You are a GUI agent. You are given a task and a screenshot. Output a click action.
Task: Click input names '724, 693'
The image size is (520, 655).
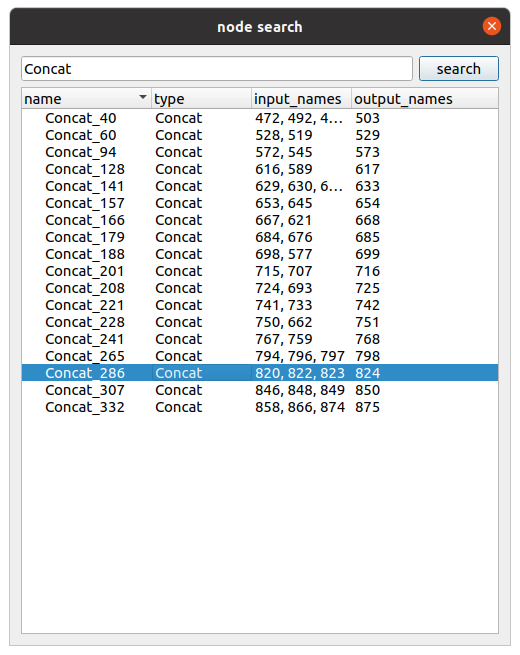click(x=284, y=288)
